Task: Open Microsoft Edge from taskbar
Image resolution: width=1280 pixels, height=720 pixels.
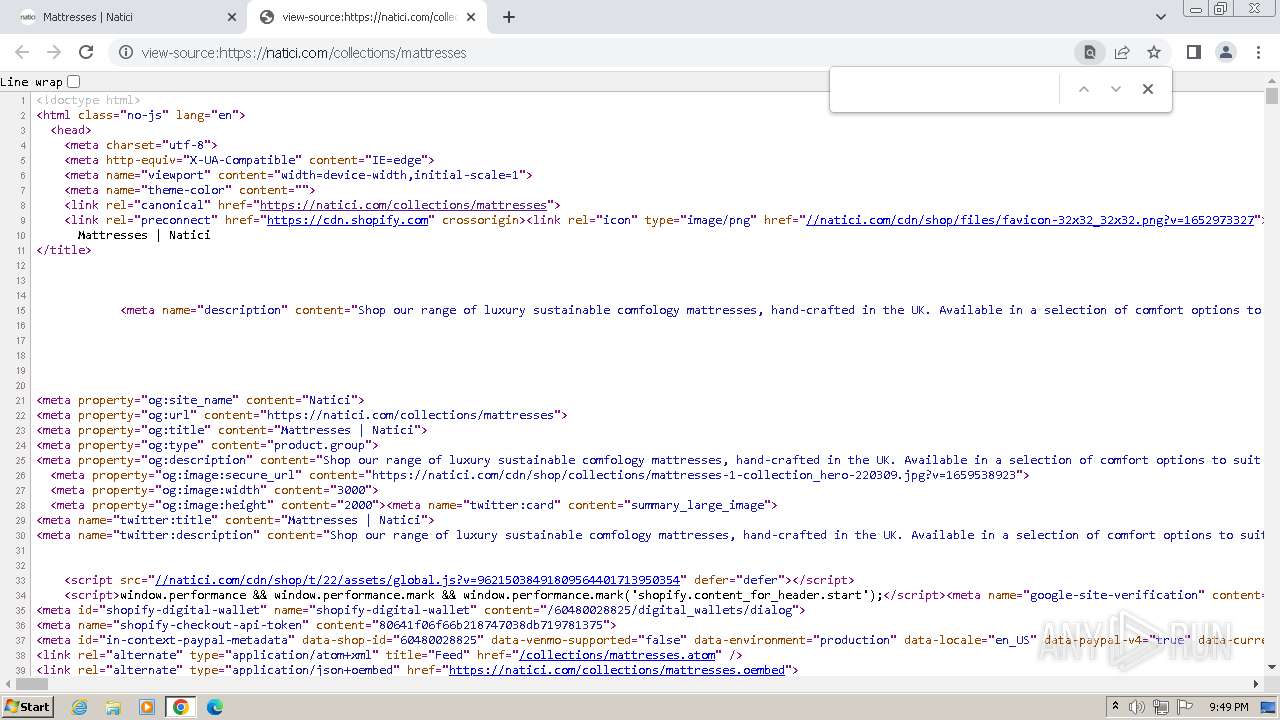Action: pyautogui.click(x=215, y=707)
